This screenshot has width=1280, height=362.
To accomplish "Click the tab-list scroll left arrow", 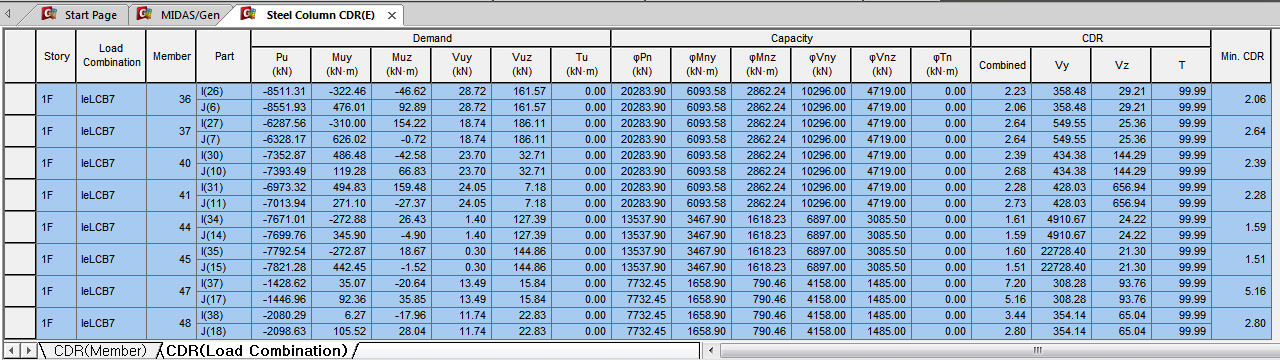I will [9, 15].
